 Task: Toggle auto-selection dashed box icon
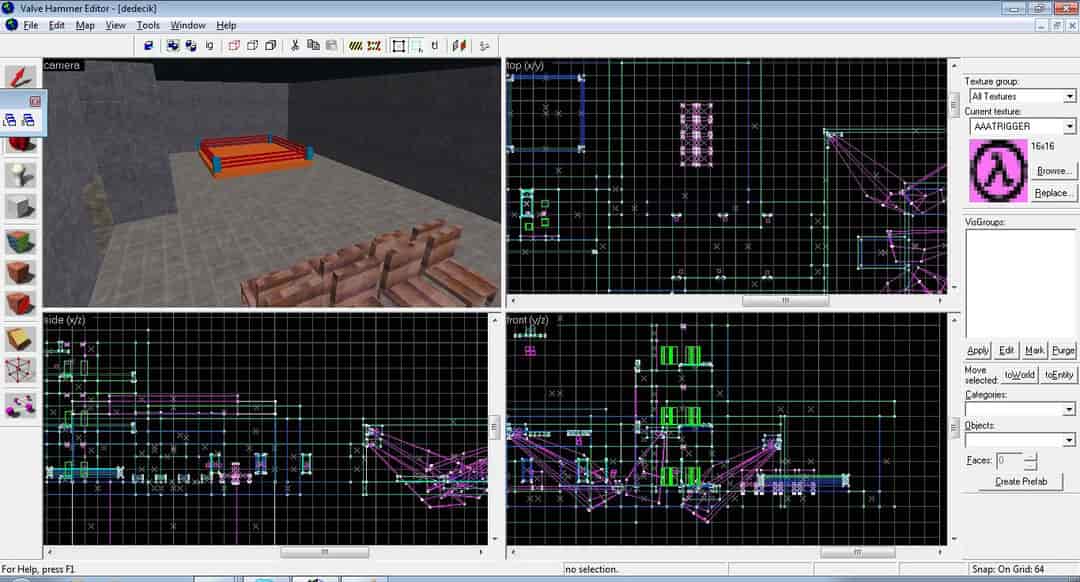click(x=417, y=45)
